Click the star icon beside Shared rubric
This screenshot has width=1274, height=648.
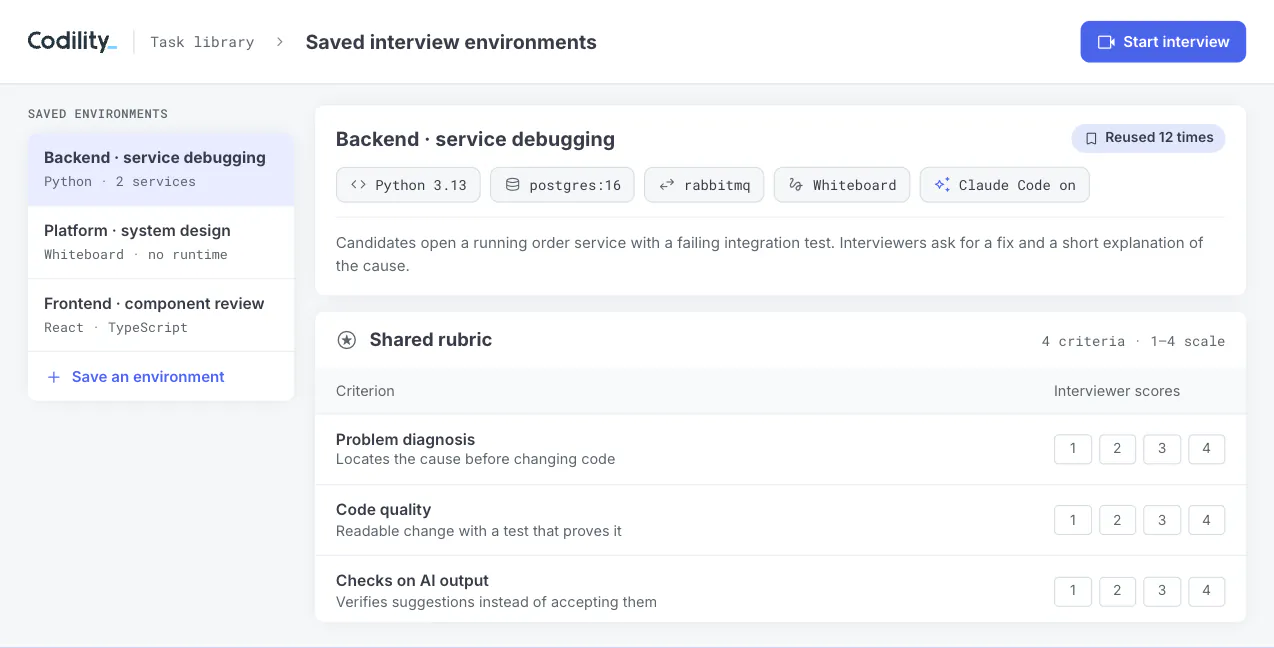346,340
